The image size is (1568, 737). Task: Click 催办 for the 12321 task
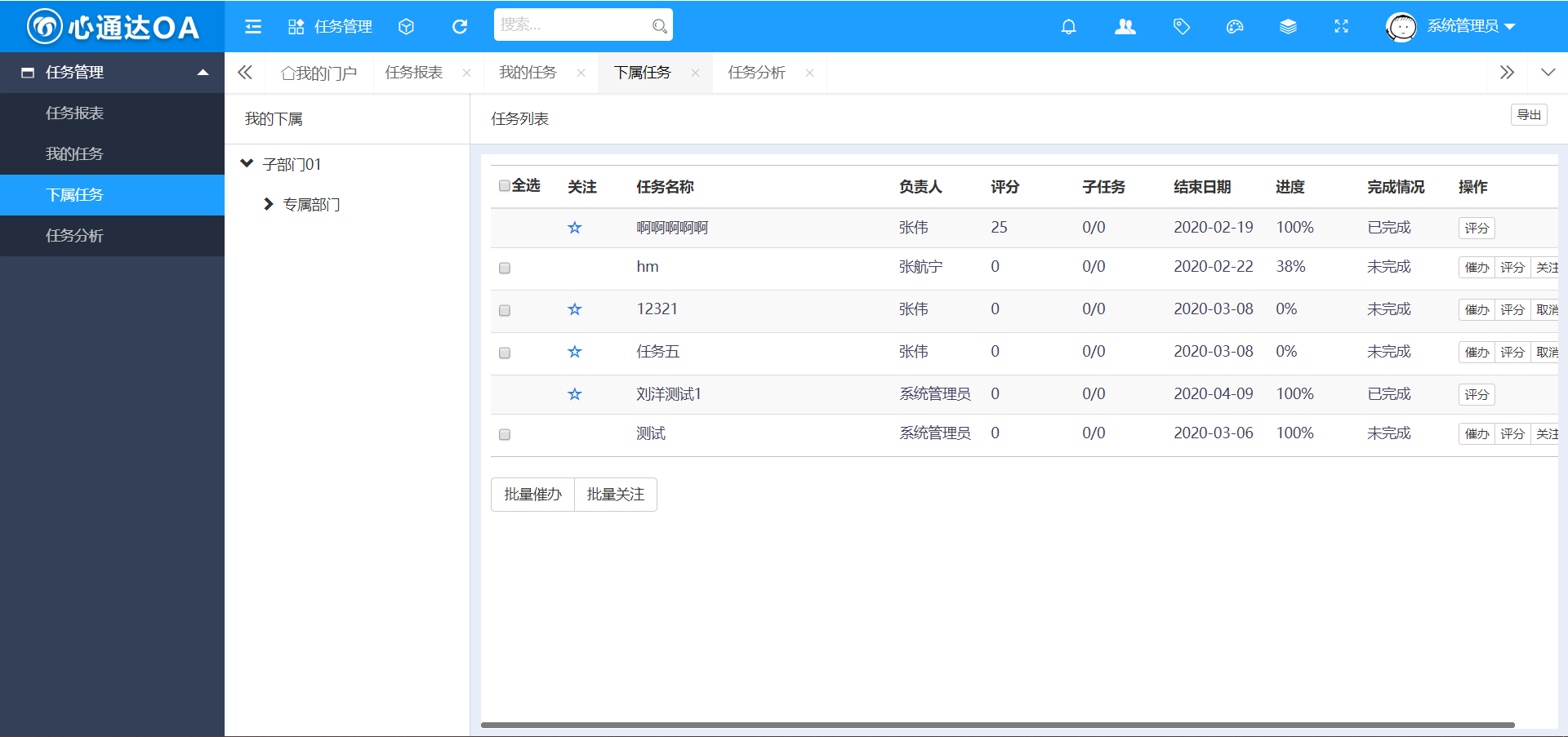1477,310
